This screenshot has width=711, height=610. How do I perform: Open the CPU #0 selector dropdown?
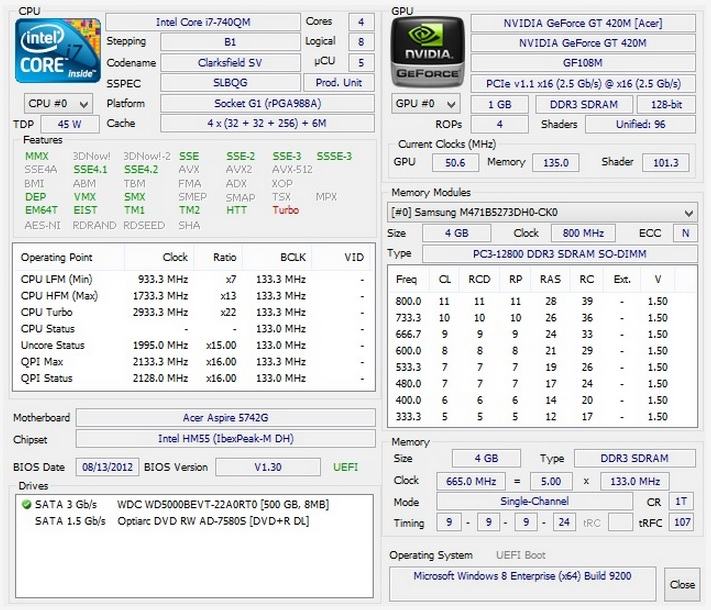pyautogui.click(x=58, y=104)
